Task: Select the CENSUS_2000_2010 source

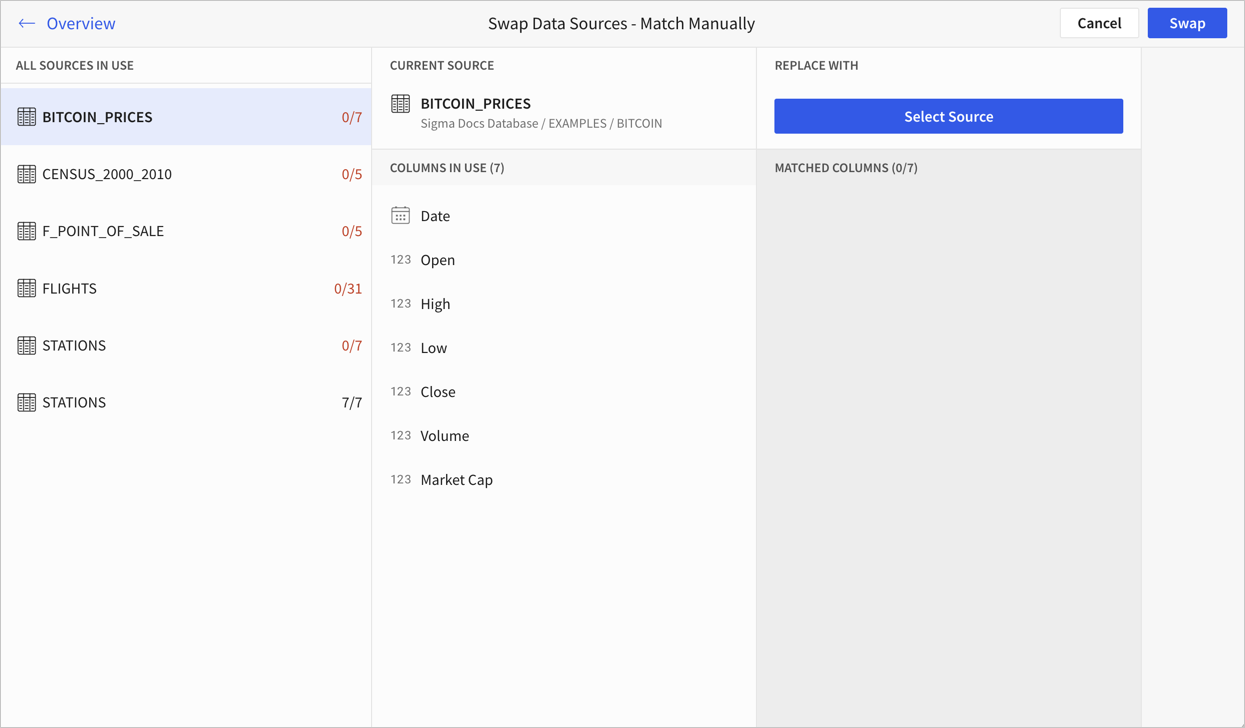Action: click(186, 174)
